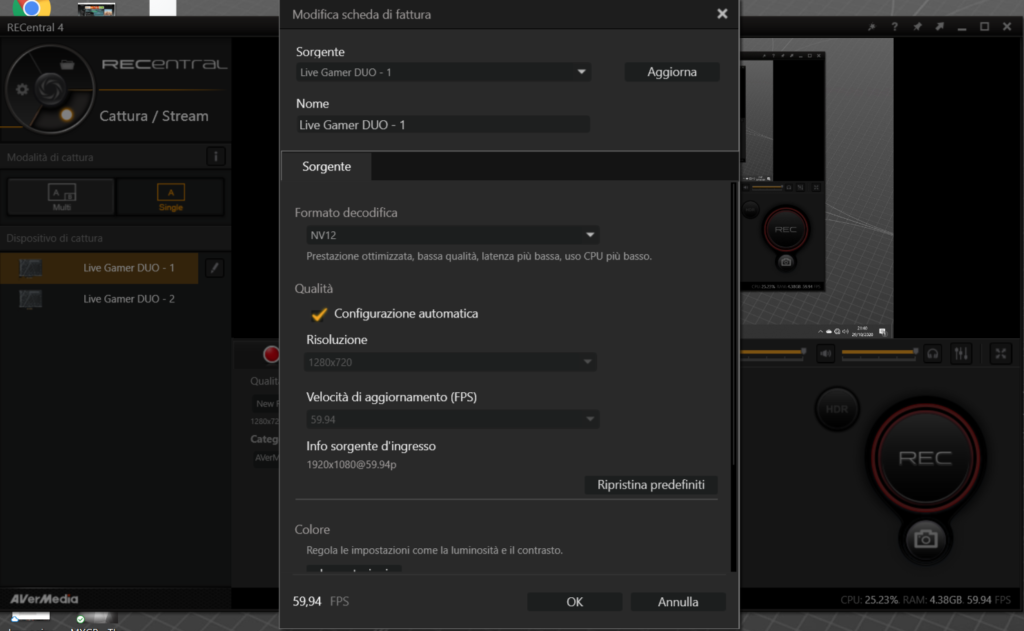This screenshot has height=631, width=1024.
Task: Click the wand icon in RECentral title bar
Action: click(x=872, y=27)
